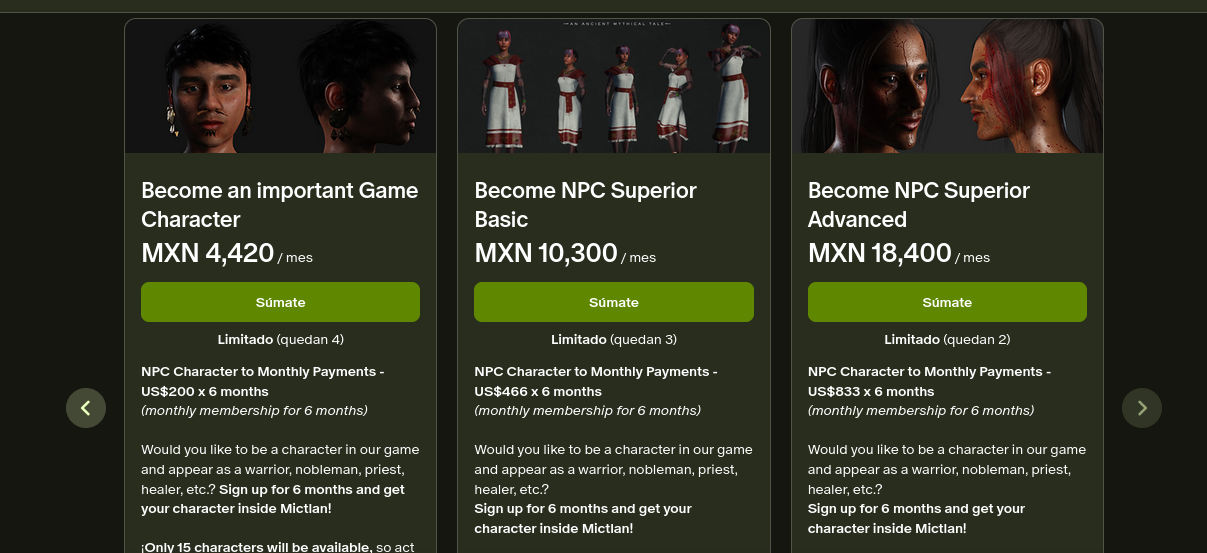The height and width of the screenshot is (553, 1207).
Task: Click Súmate for important Game Character tier
Action: click(280, 302)
